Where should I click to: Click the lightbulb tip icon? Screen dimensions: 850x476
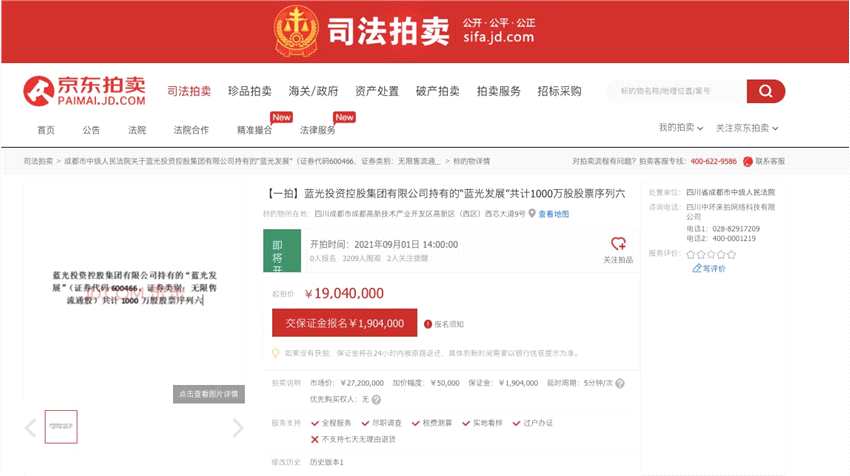[x=275, y=353]
